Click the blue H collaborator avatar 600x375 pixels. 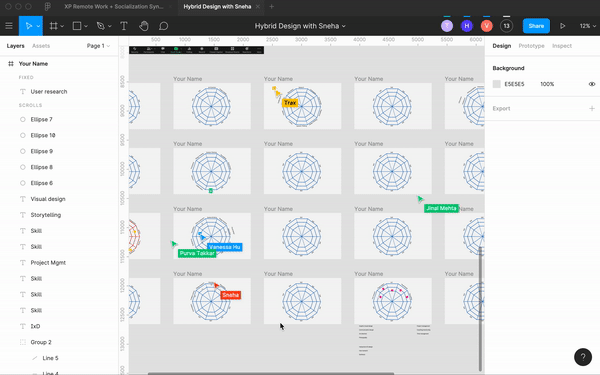coord(466,26)
